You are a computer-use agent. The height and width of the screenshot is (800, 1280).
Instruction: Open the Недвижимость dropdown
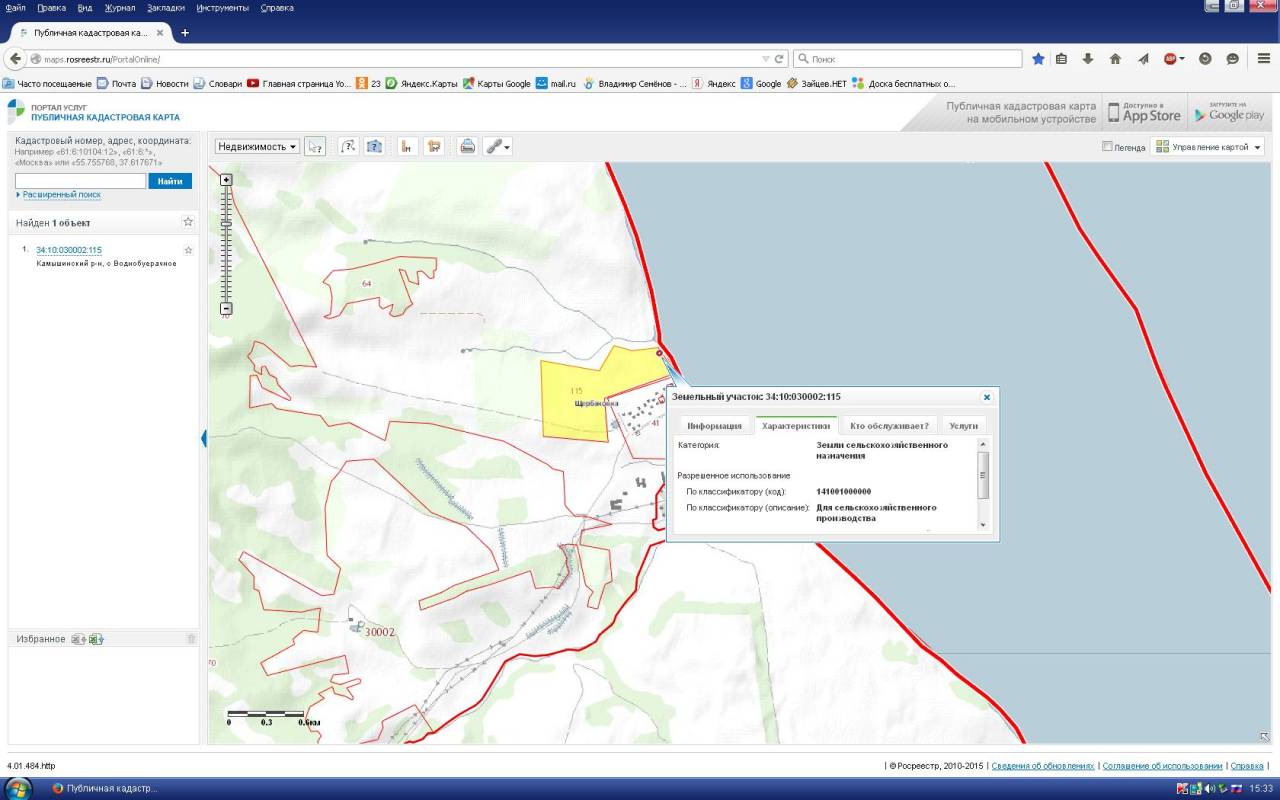tap(257, 146)
